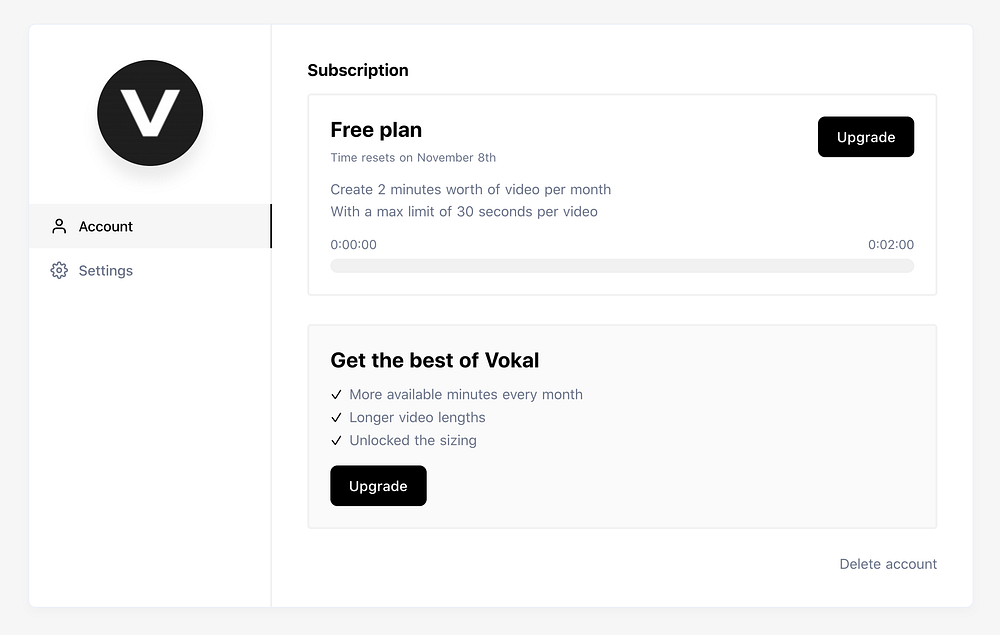Open the Account section label
The height and width of the screenshot is (635, 1000).
coord(106,227)
